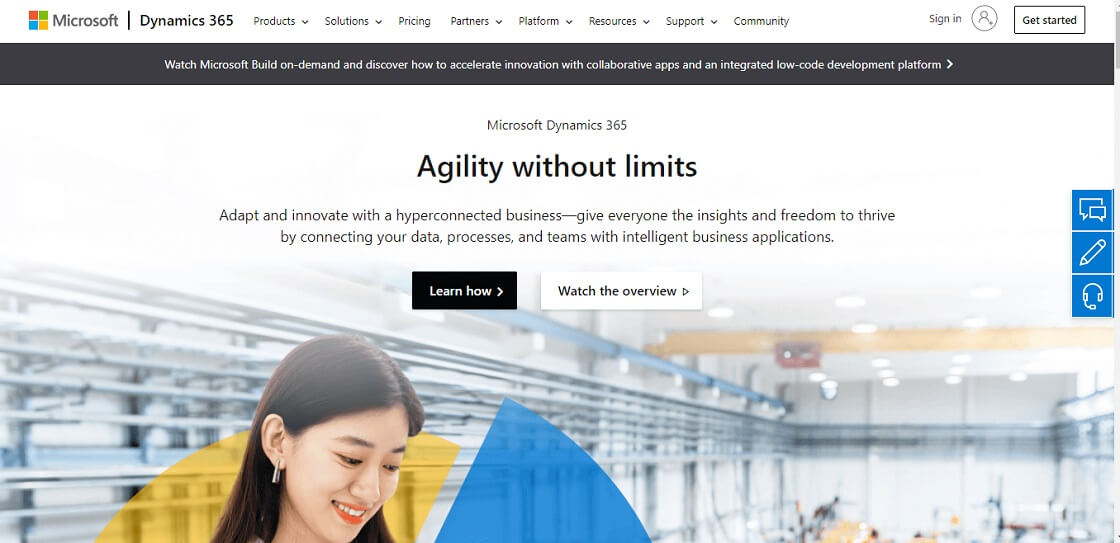The height and width of the screenshot is (543, 1120).
Task: Click the Sign in link
Action: [945, 19]
